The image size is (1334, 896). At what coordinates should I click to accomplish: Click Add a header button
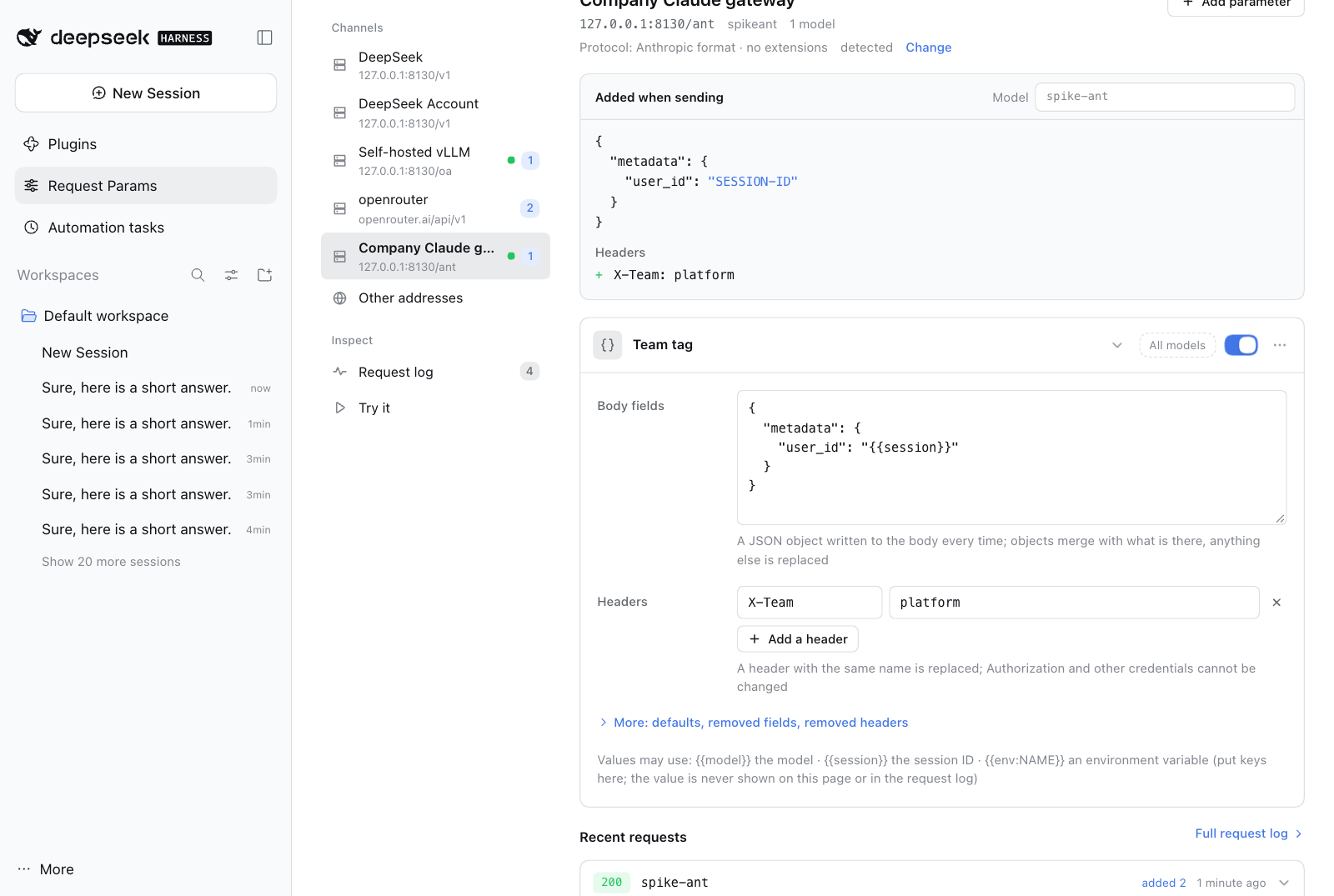(x=798, y=639)
